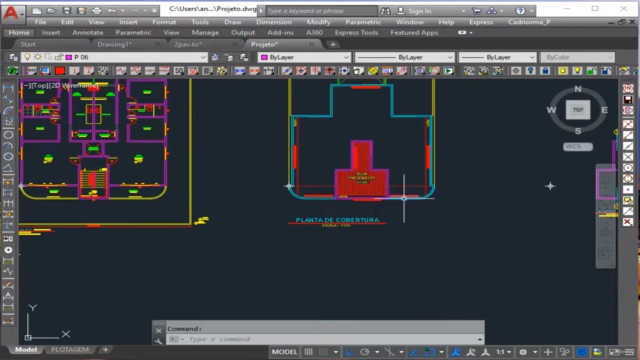
Task: Click the red X icon at right toolbar bottom
Action: 628,222
